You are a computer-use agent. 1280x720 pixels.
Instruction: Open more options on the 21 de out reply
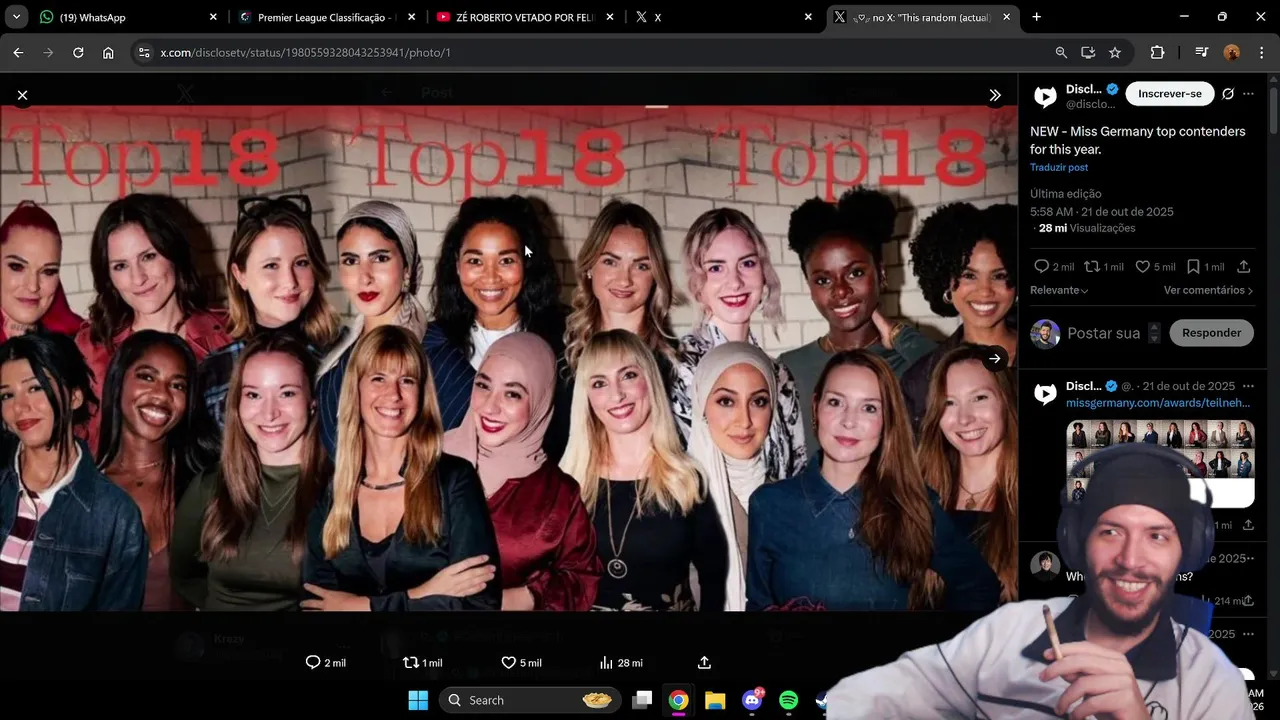[x=1248, y=386]
